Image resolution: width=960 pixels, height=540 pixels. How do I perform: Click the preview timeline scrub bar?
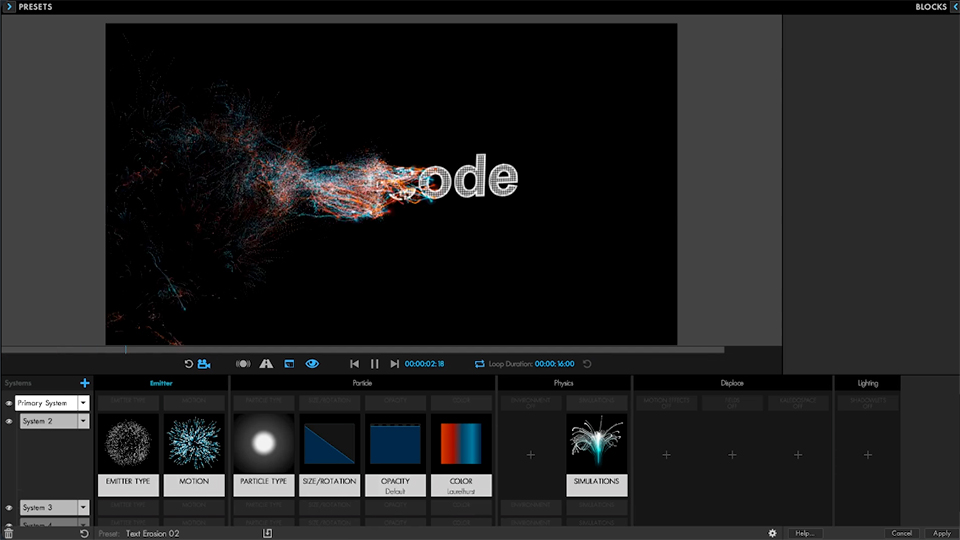coord(362,350)
